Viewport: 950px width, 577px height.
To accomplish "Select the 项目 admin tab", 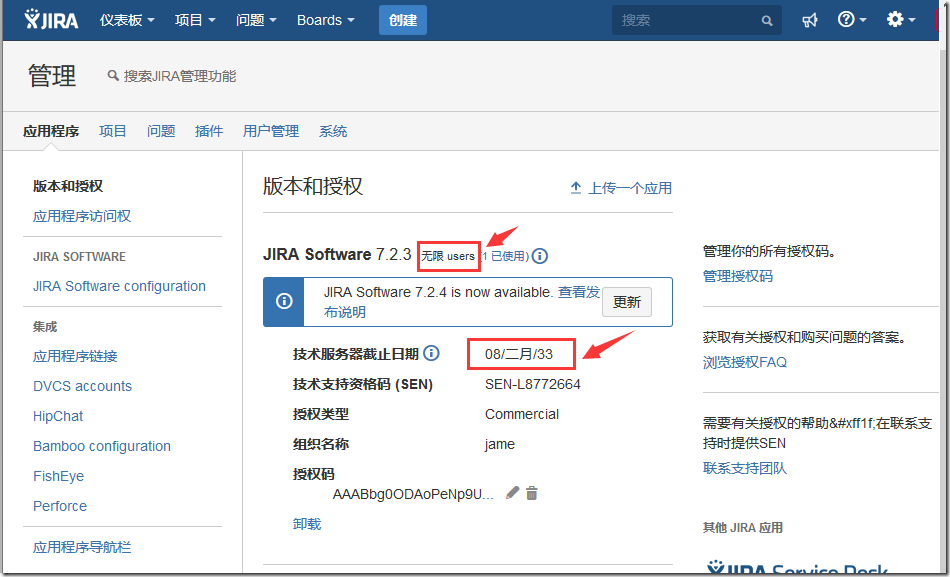I will (113, 131).
